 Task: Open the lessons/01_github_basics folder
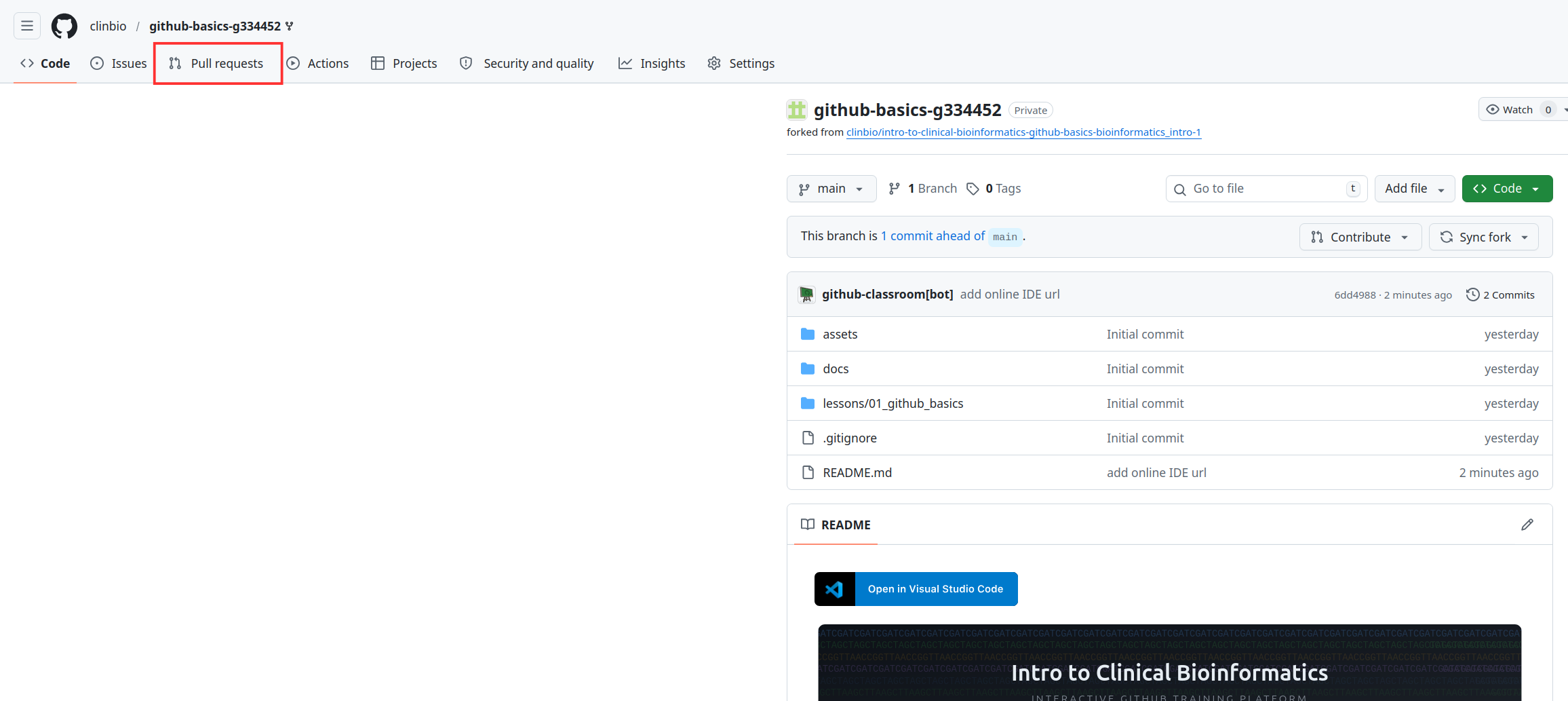pos(893,403)
